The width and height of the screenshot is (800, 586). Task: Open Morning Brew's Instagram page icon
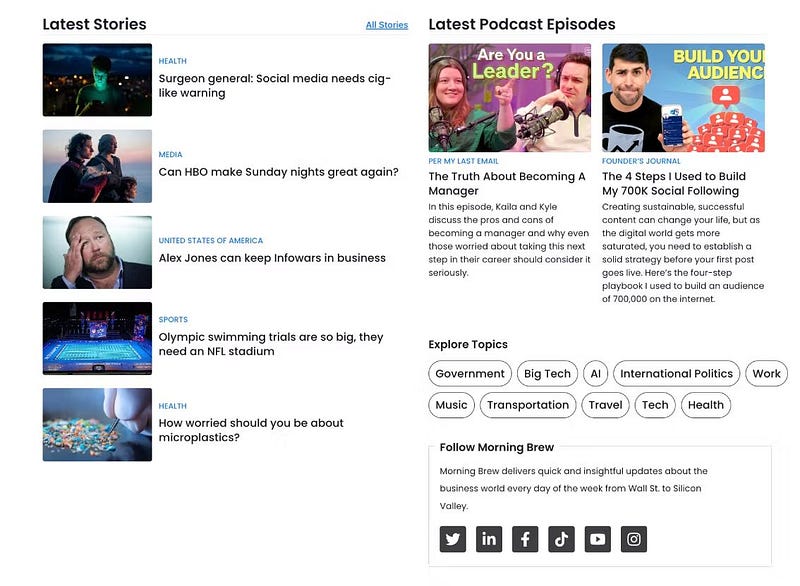[634, 539]
